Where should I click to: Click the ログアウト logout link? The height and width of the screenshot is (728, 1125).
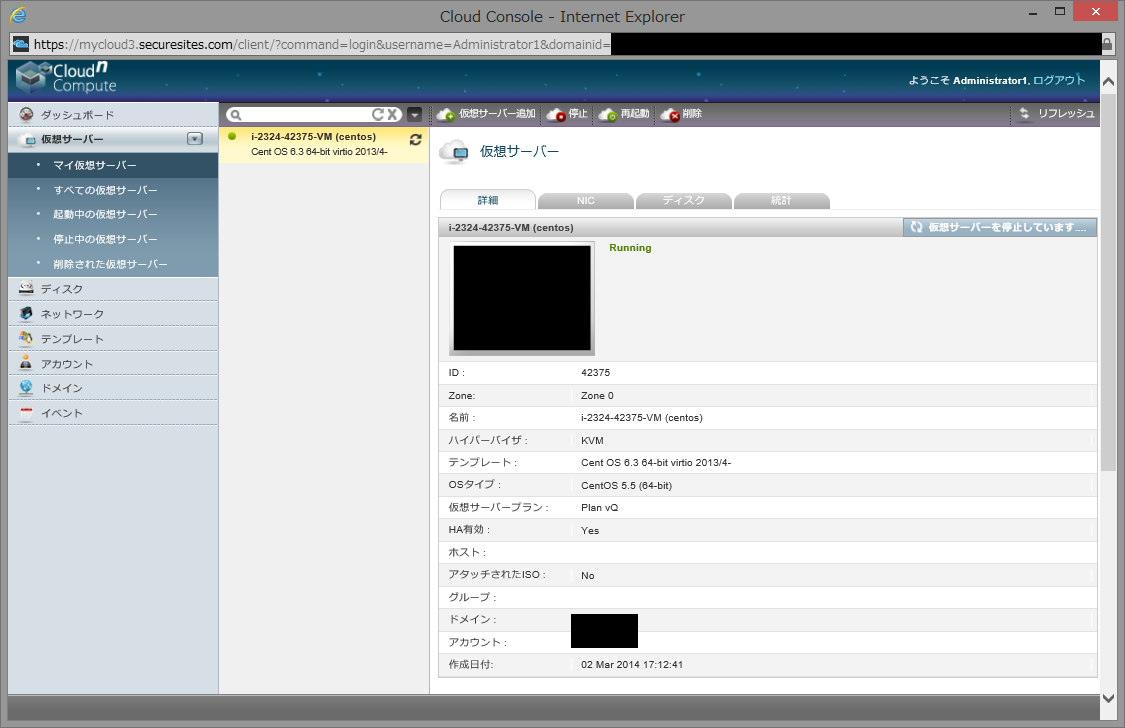pos(1059,80)
